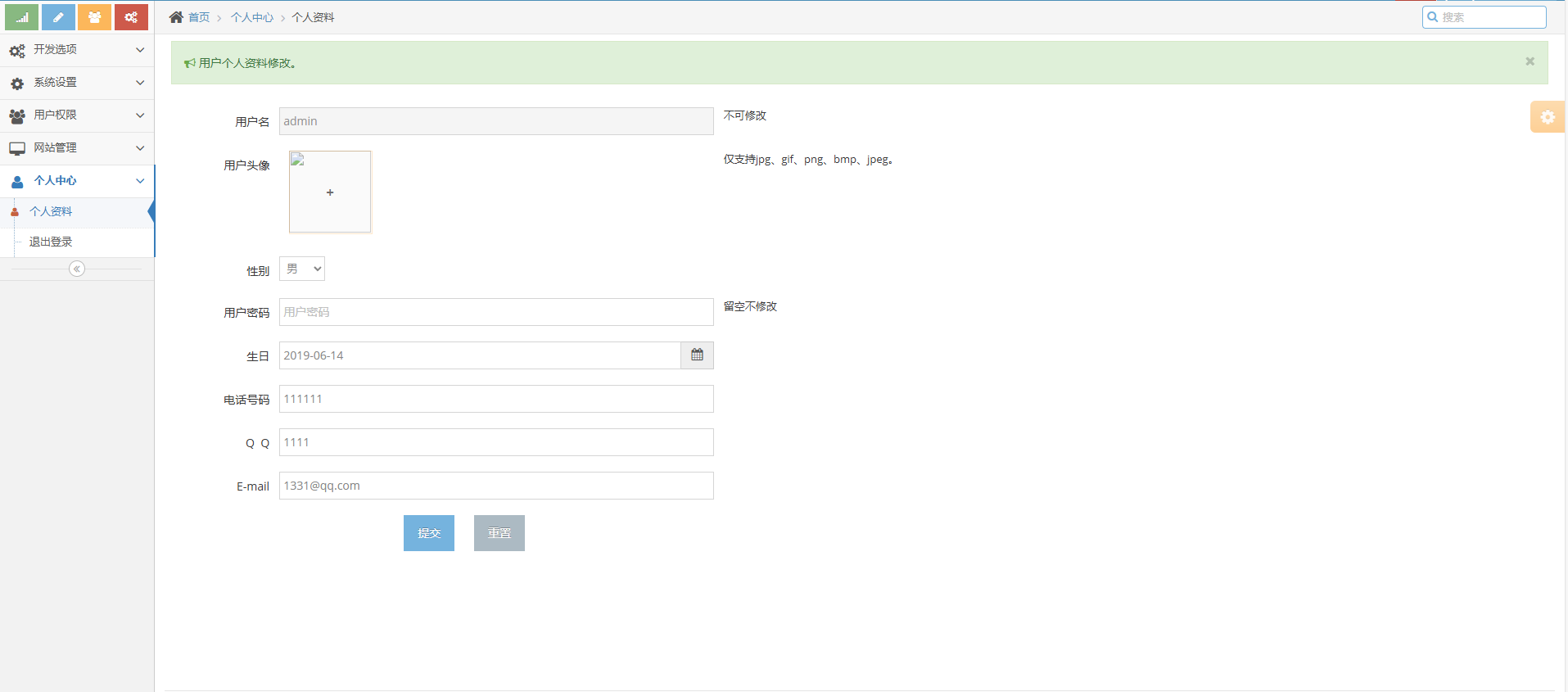1568x692 pixels.
Task: Click the 留空不修改 hint text
Action: pyautogui.click(x=750, y=306)
